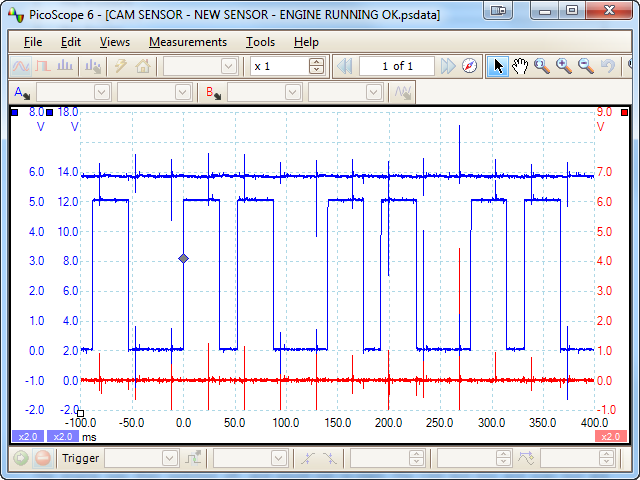Go to the previous waveform buffer
Image resolution: width=640 pixels, height=480 pixels.
[345, 66]
